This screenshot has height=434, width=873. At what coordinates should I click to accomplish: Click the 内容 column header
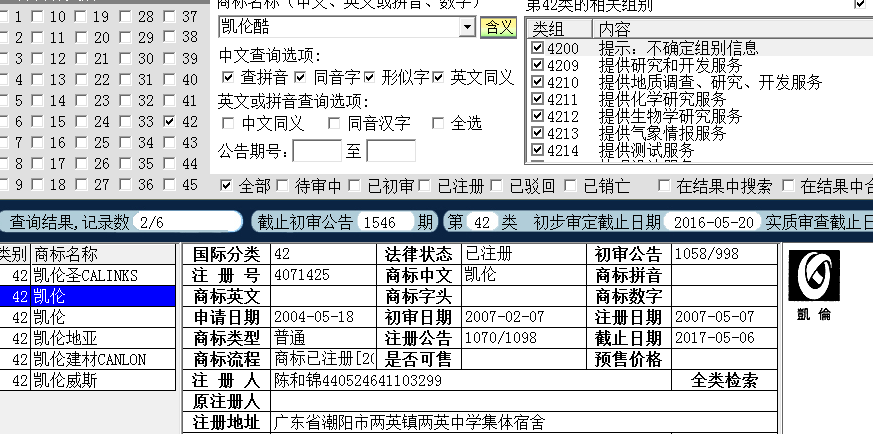click(x=732, y=29)
